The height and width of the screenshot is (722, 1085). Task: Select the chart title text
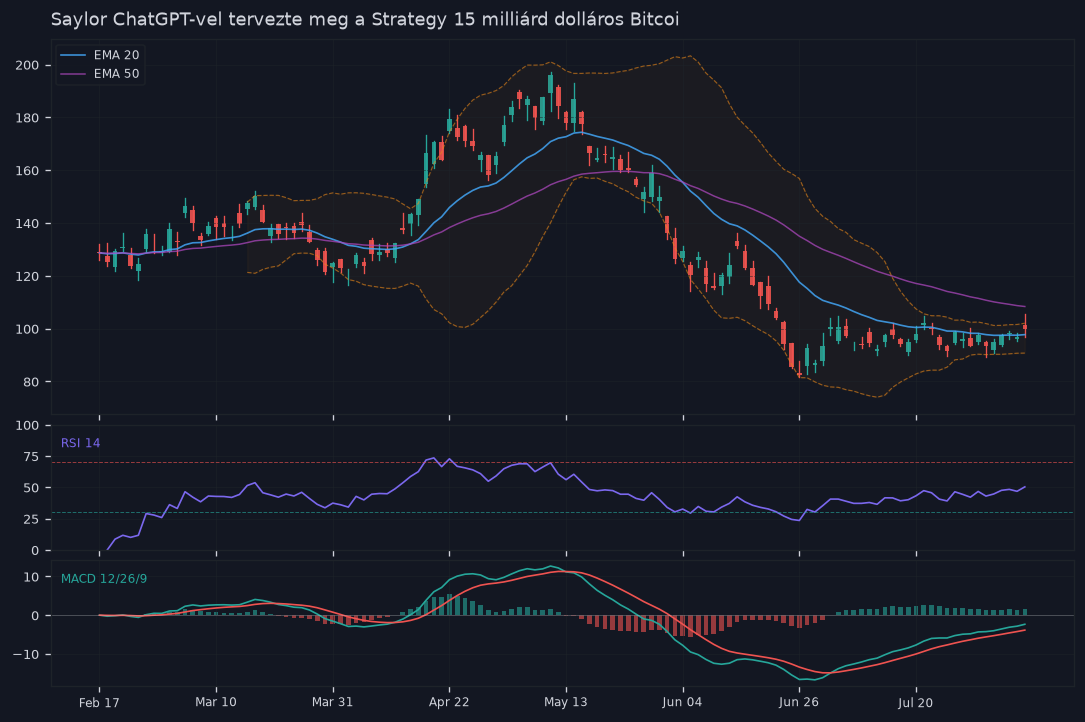[x=365, y=19]
